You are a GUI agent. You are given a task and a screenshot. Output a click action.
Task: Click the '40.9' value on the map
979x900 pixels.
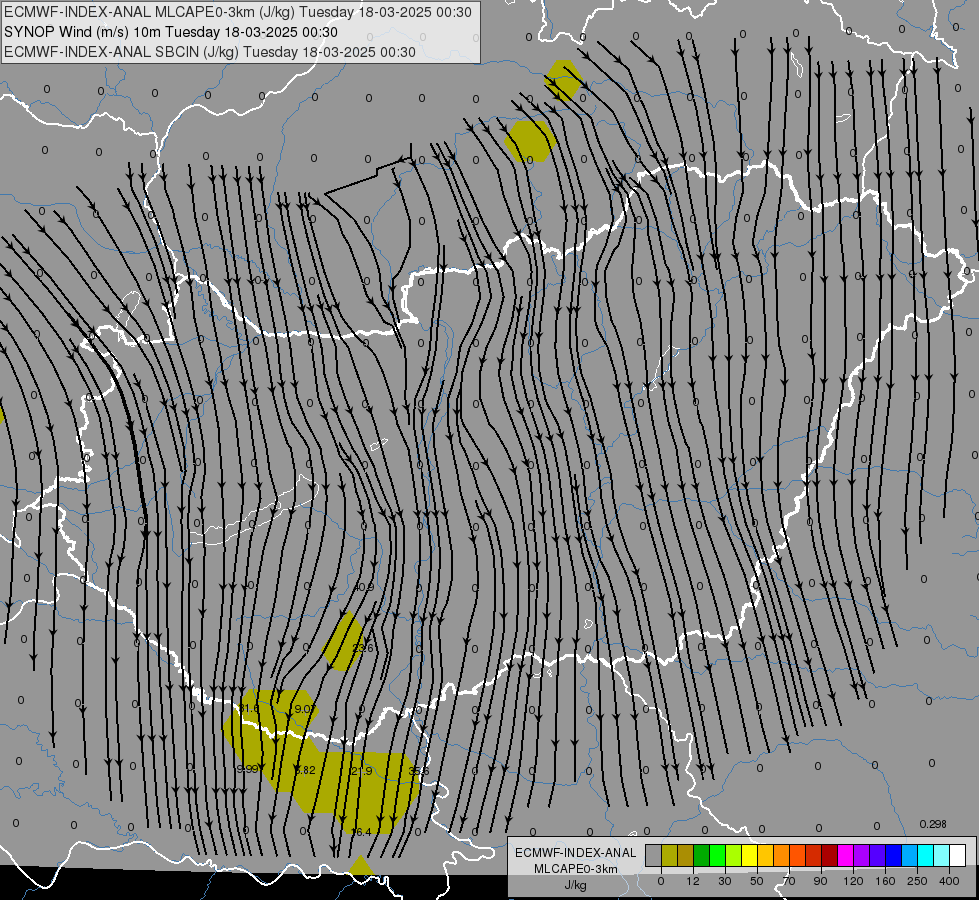pos(363,587)
